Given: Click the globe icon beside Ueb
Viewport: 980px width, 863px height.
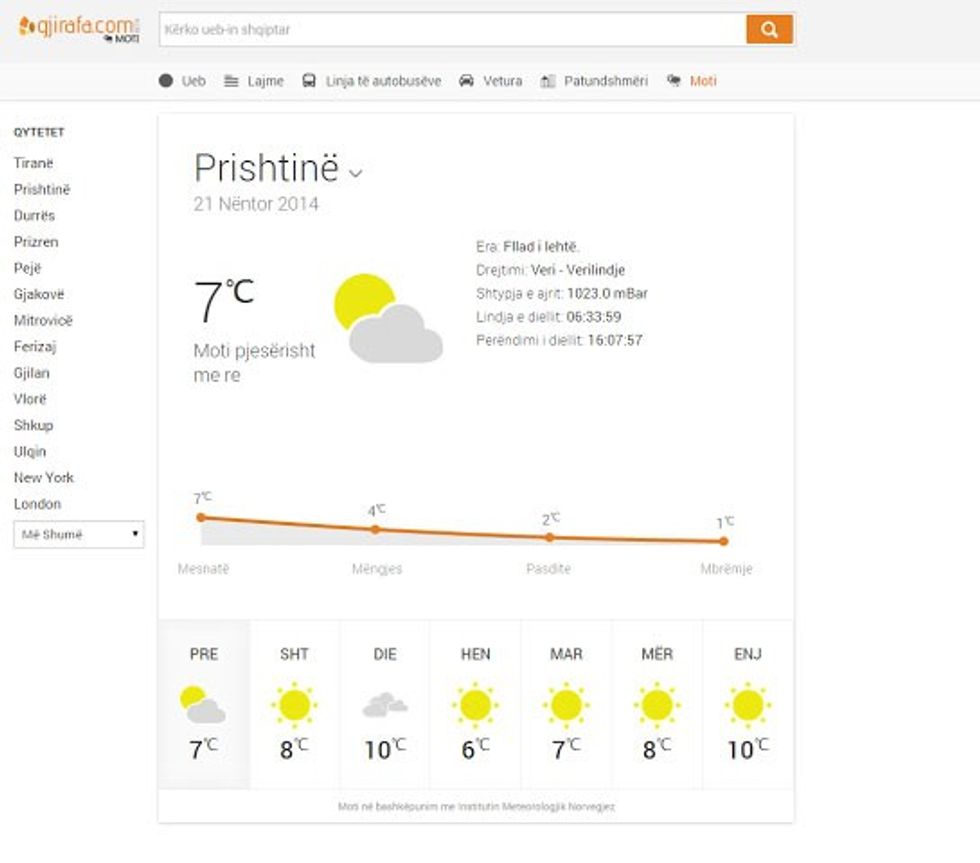Looking at the screenshot, I should click(166, 81).
